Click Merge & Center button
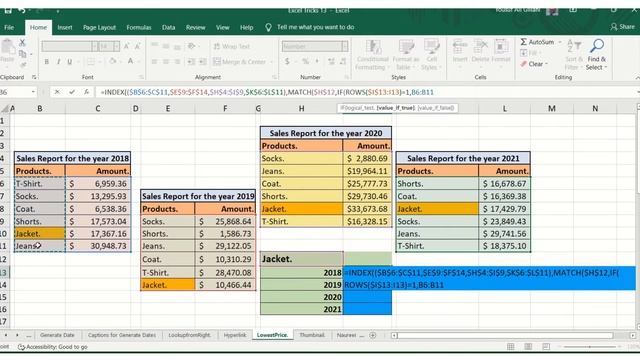Viewport: 640px width, 360px height. click(240, 62)
